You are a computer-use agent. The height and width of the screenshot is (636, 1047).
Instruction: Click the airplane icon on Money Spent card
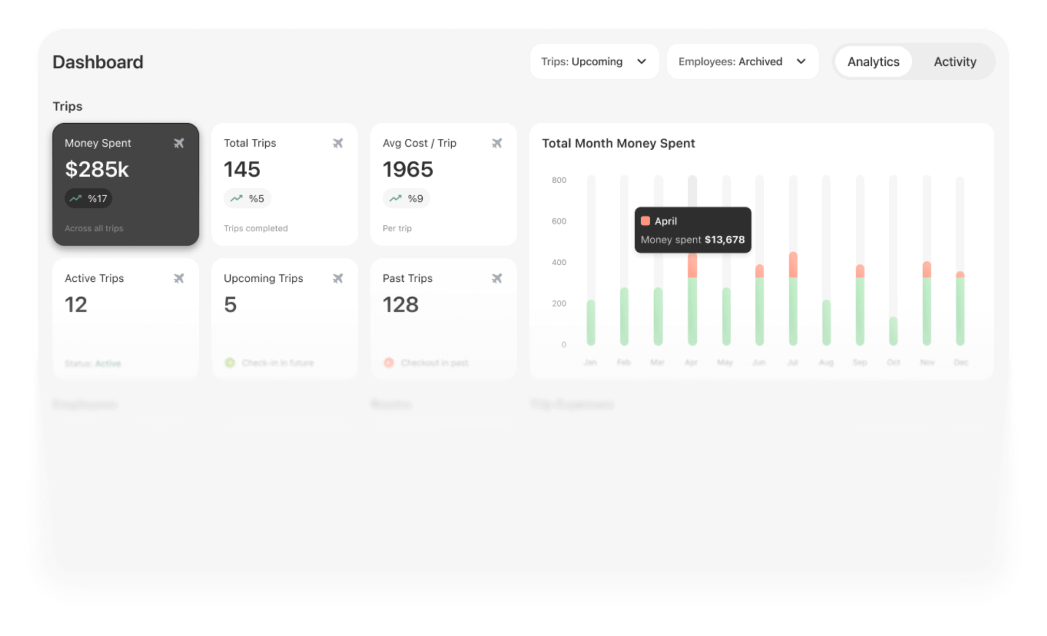pyautogui.click(x=179, y=142)
